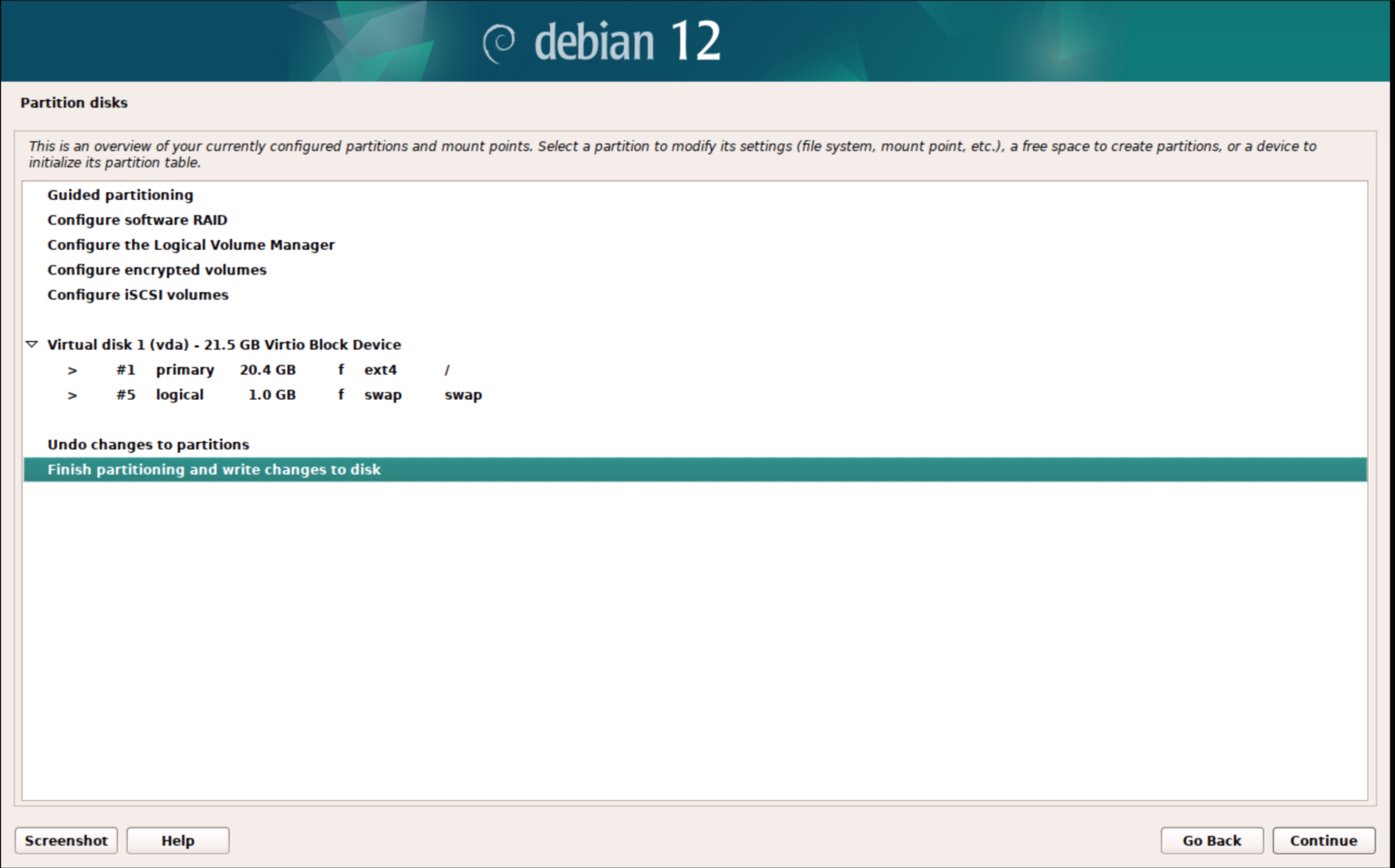Open Configure the Logical Volume Manager
Image resolution: width=1395 pixels, height=868 pixels.
[x=191, y=245]
